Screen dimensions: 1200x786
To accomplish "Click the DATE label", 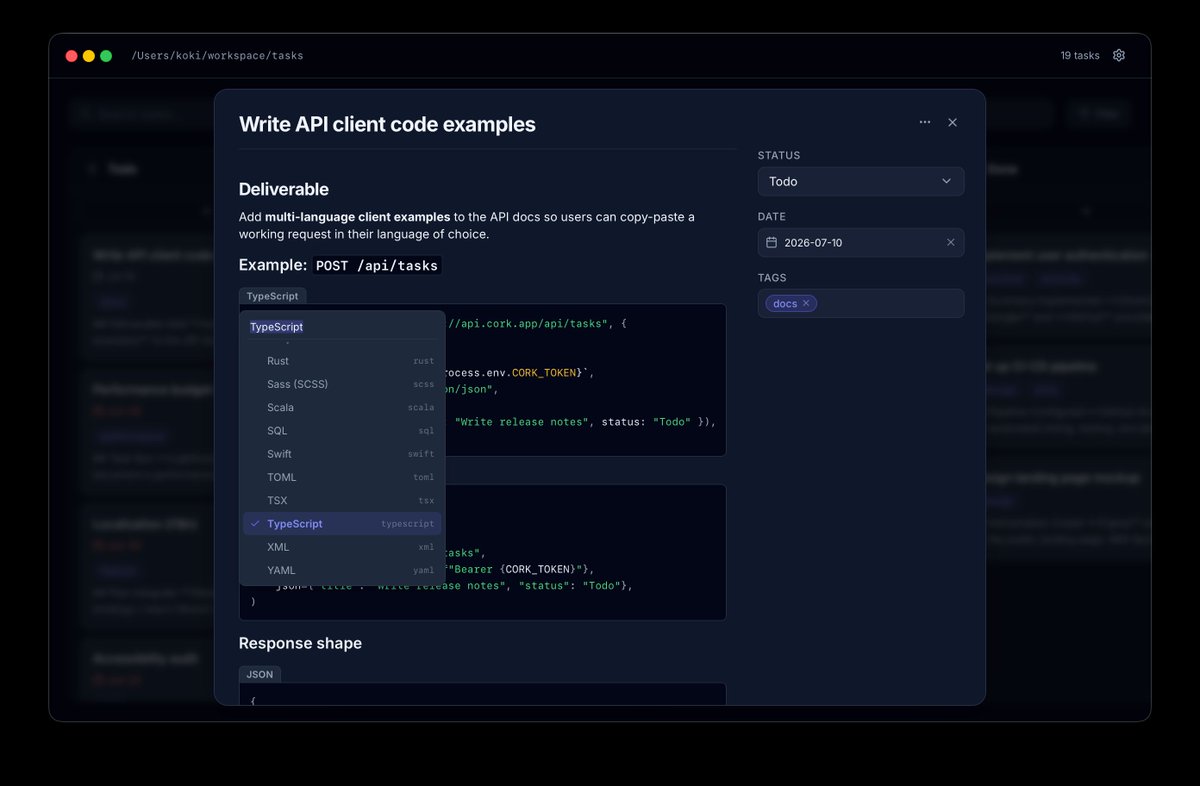I will tap(772, 217).
